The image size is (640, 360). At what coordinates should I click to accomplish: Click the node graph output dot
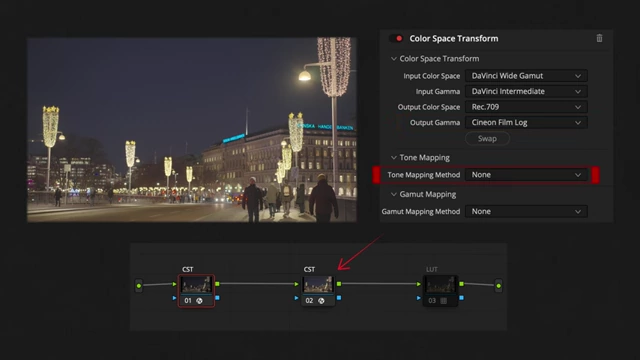tap(498, 286)
